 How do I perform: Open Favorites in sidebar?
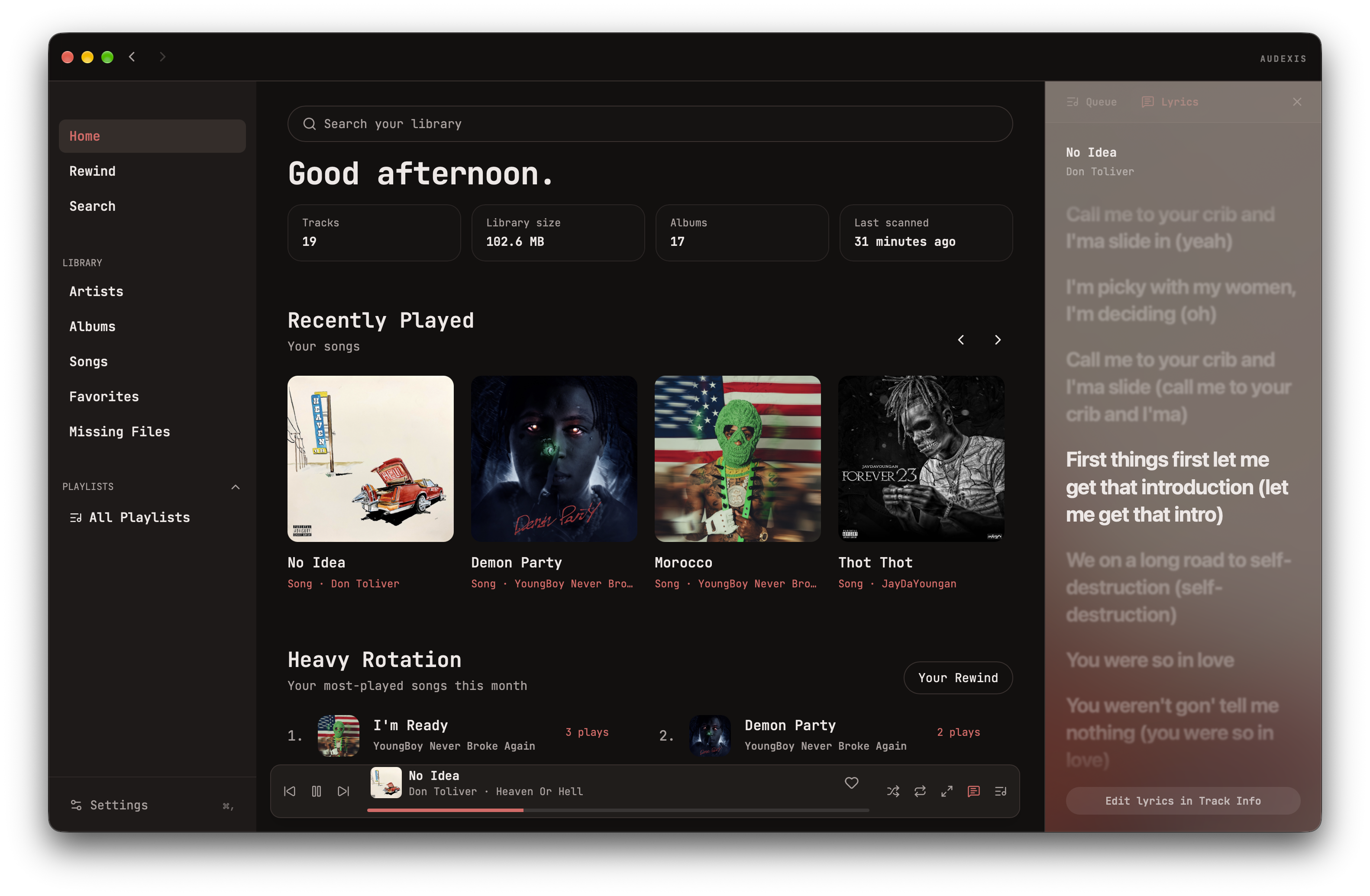tap(152, 396)
